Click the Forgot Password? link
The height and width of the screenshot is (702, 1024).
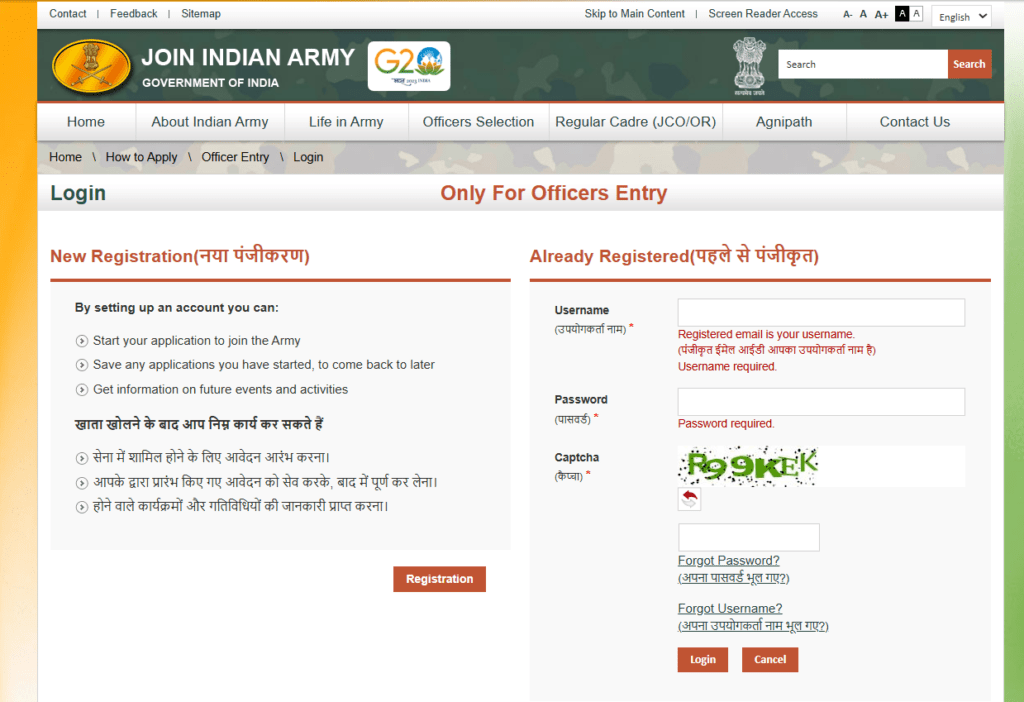coord(728,561)
